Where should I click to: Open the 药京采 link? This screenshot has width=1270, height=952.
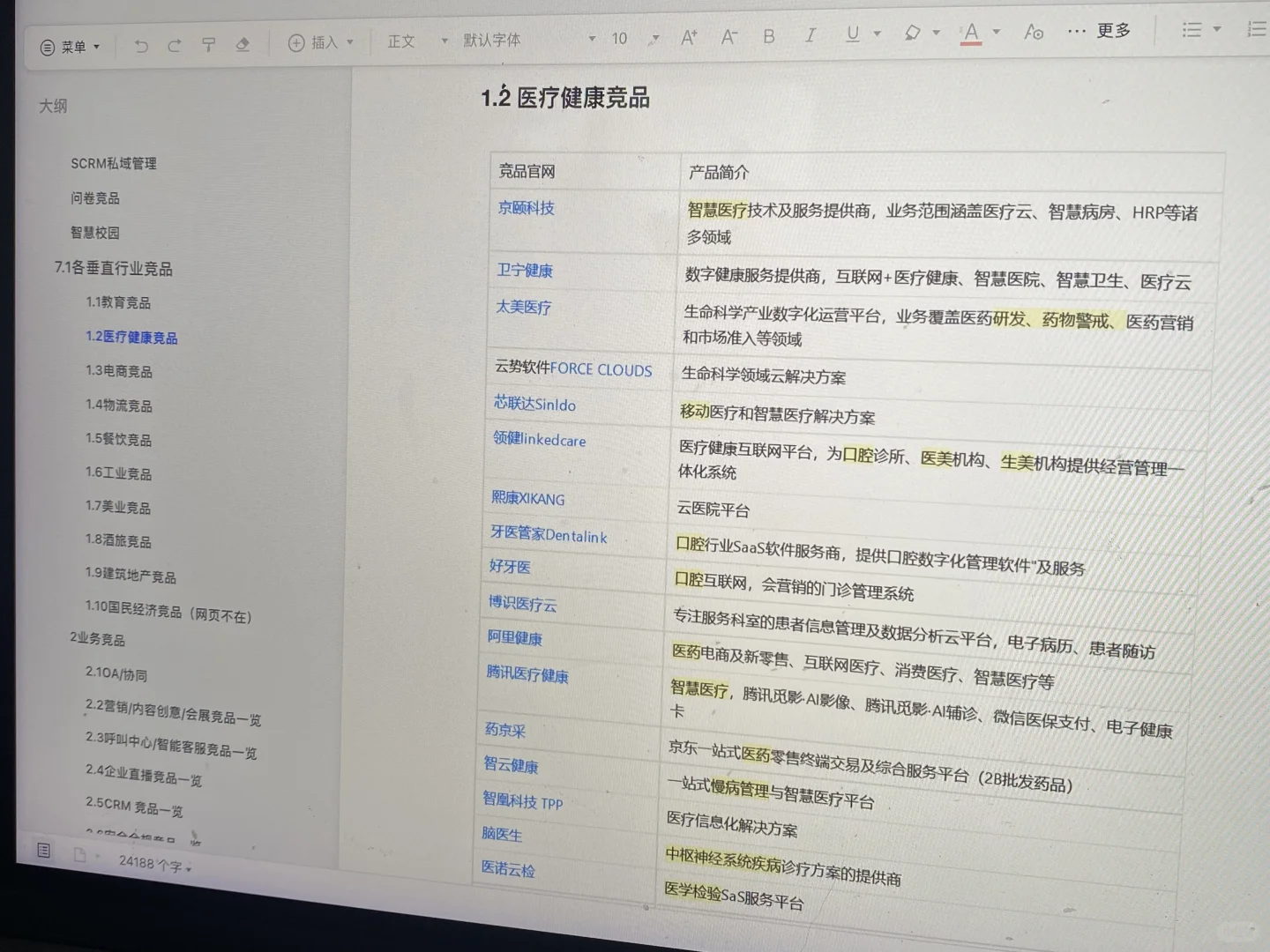505,730
